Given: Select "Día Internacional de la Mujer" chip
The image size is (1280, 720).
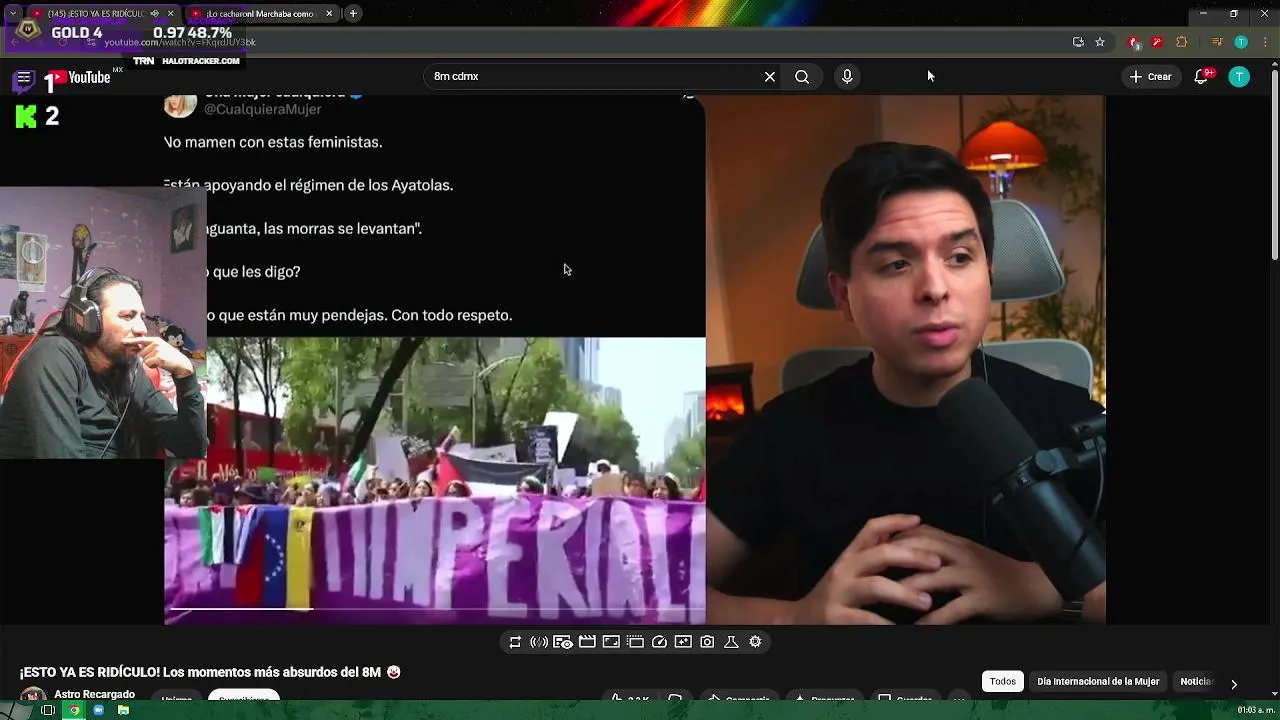Looking at the screenshot, I should 1098,682.
